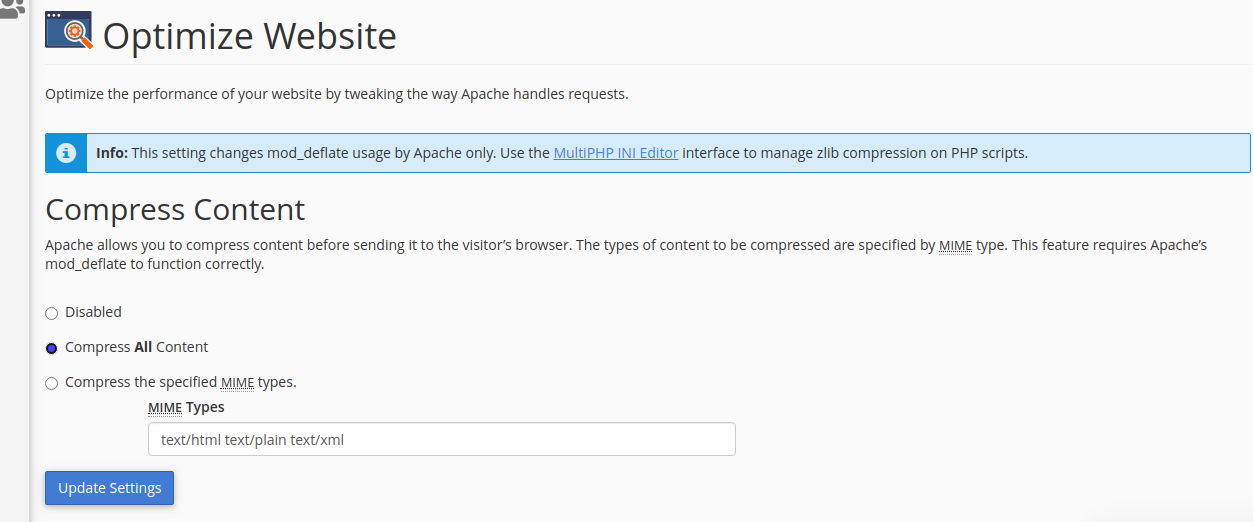The height and width of the screenshot is (522, 1253).
Task: Click the bold 'All' word in Compress All Content
Action: tap(143, 348)
